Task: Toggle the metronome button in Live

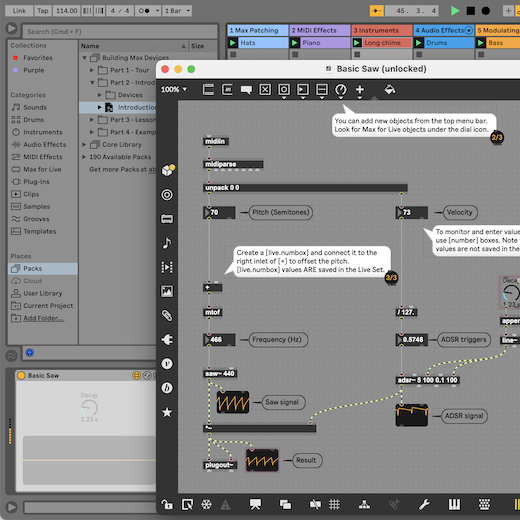Action: pos(144,11)
